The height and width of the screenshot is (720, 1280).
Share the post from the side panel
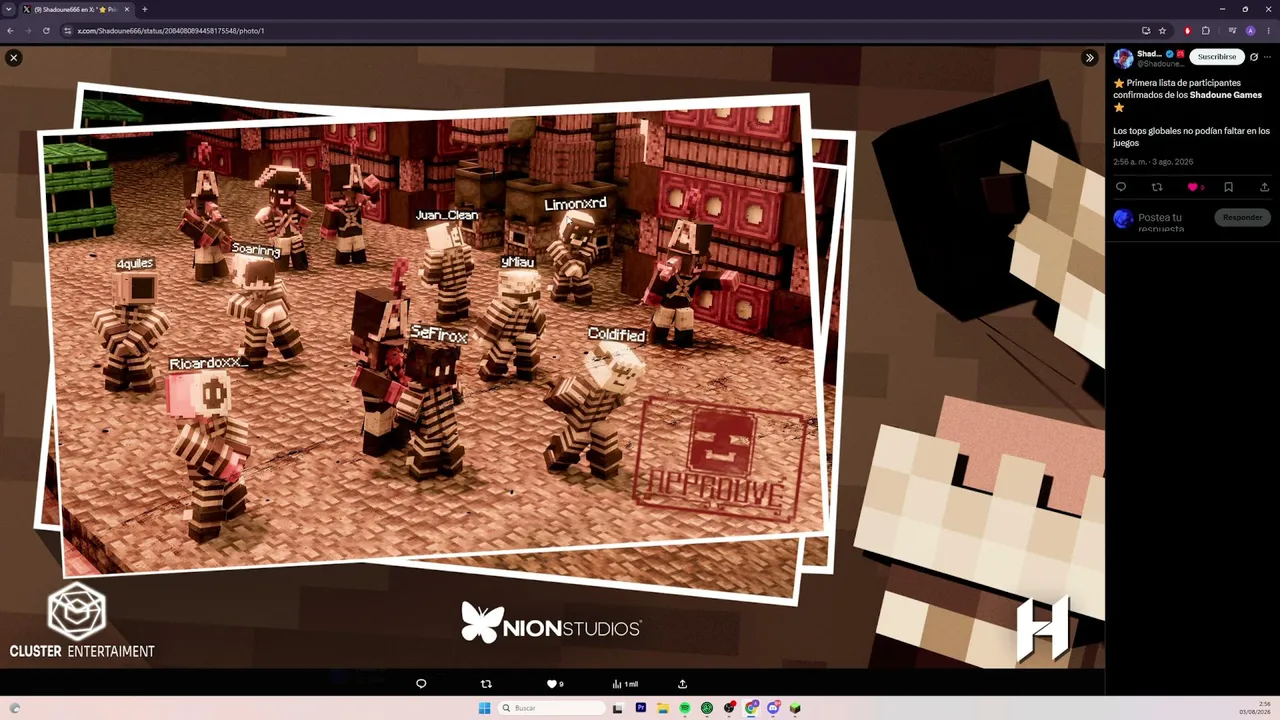click(1264, 187)
